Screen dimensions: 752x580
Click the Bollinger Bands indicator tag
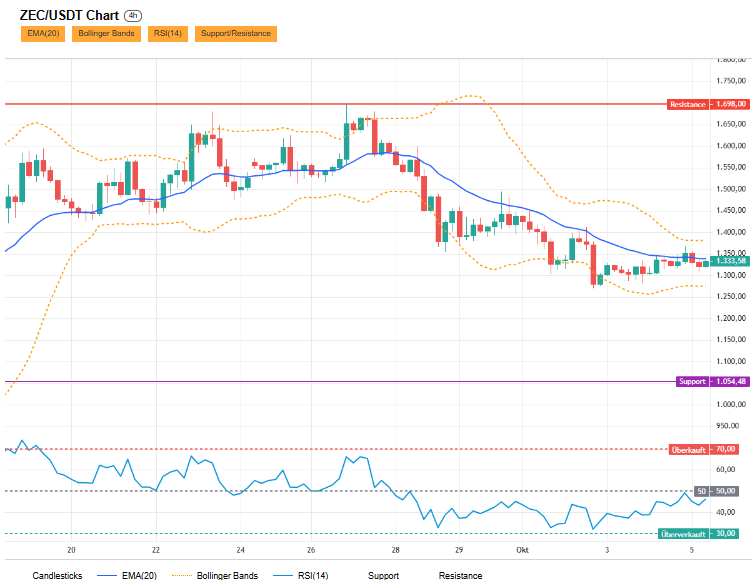tap(106, 34)
